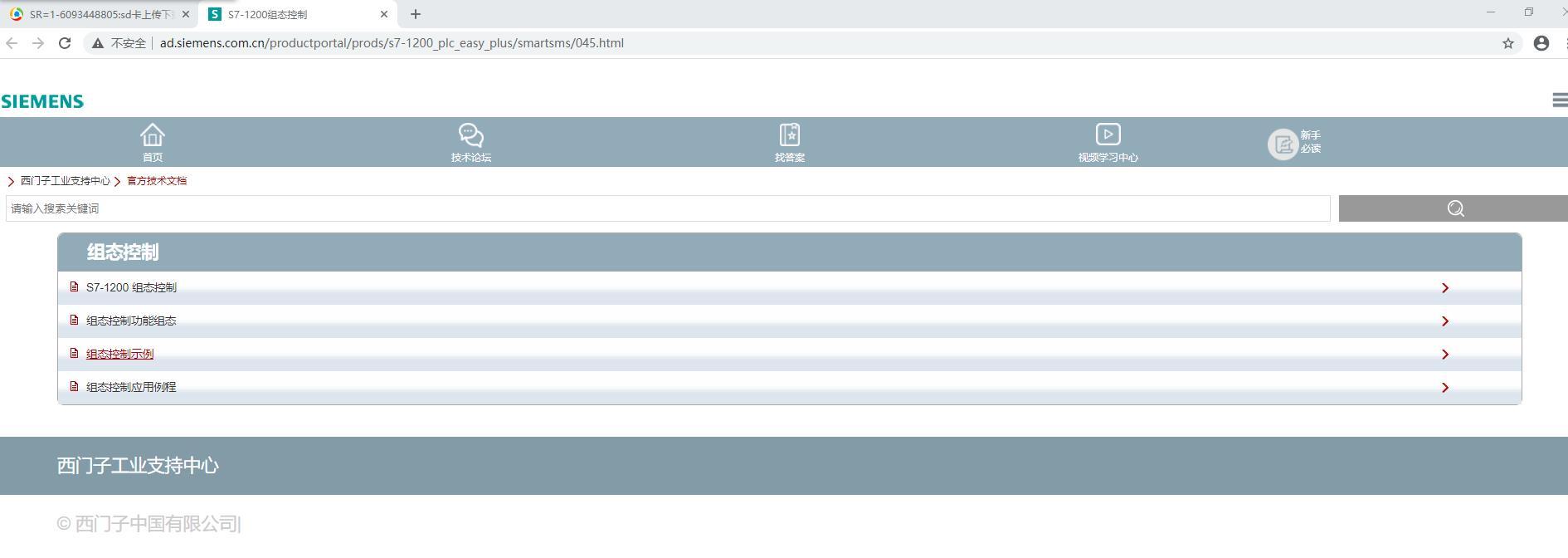Open a new browser tab
This screenshot has height=558, width=1568.
pyautogui.click(x=416, y=14)
